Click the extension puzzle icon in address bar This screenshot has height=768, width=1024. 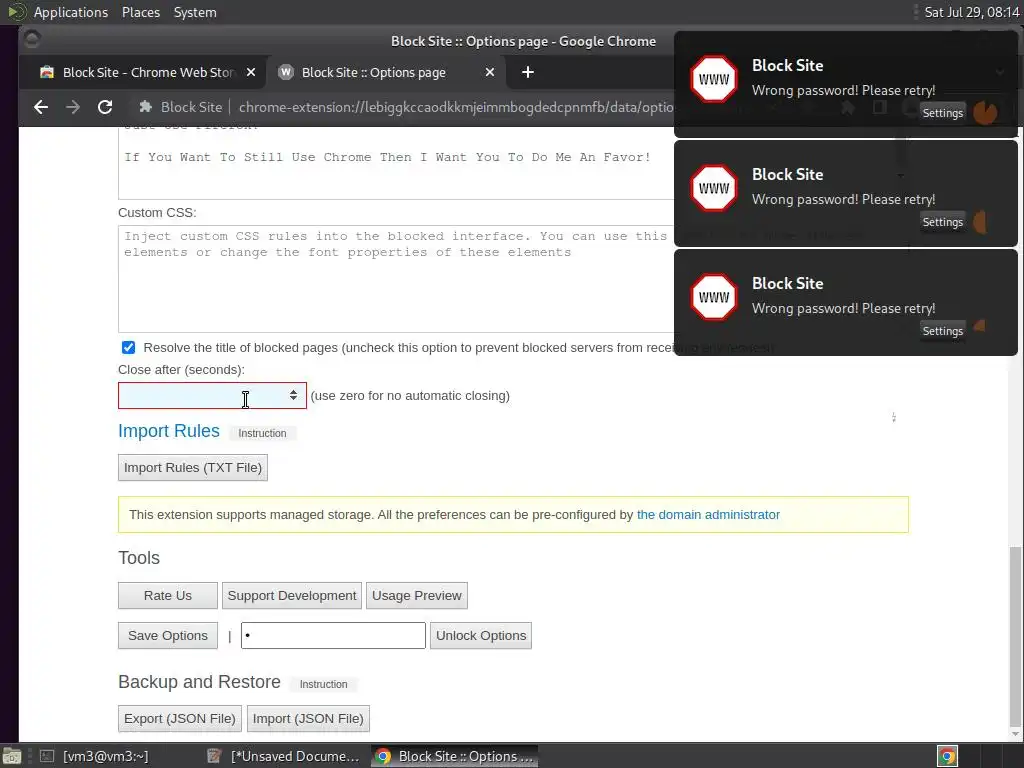(146, 107)
